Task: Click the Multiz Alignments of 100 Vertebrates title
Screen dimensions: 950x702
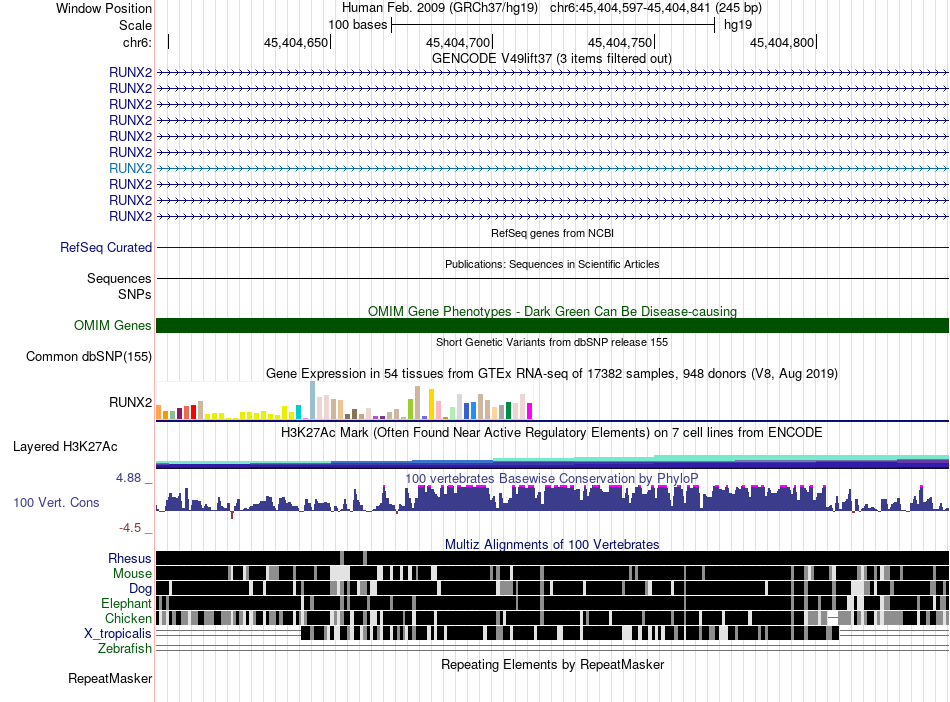Action: point(551,544)
